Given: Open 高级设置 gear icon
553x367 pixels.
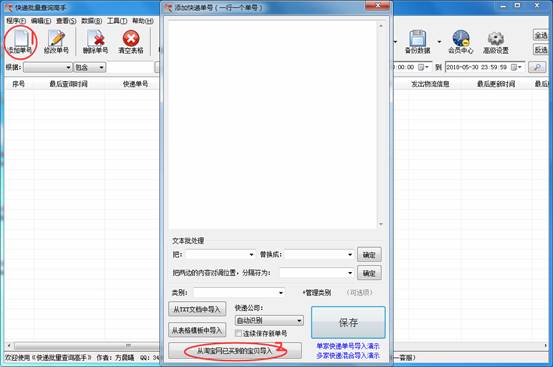Looking at the screenshot, I should [x=496, y=41].
